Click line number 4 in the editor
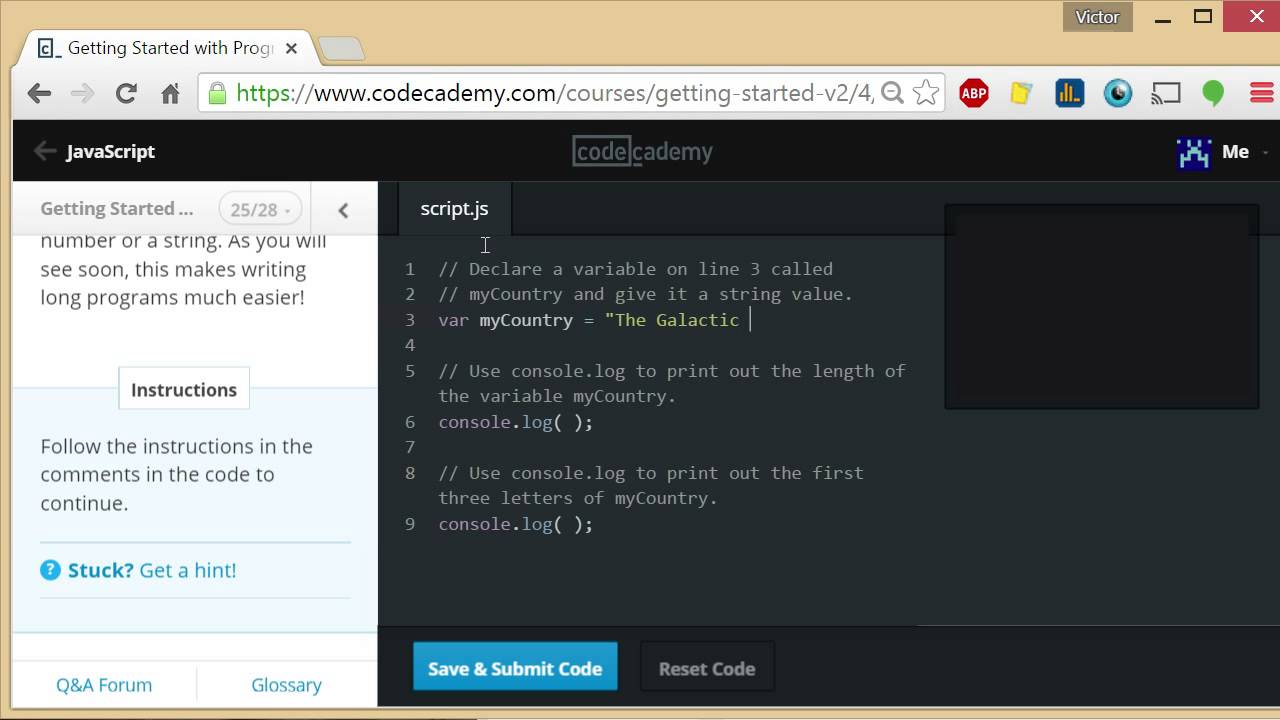 pos(410,345)
